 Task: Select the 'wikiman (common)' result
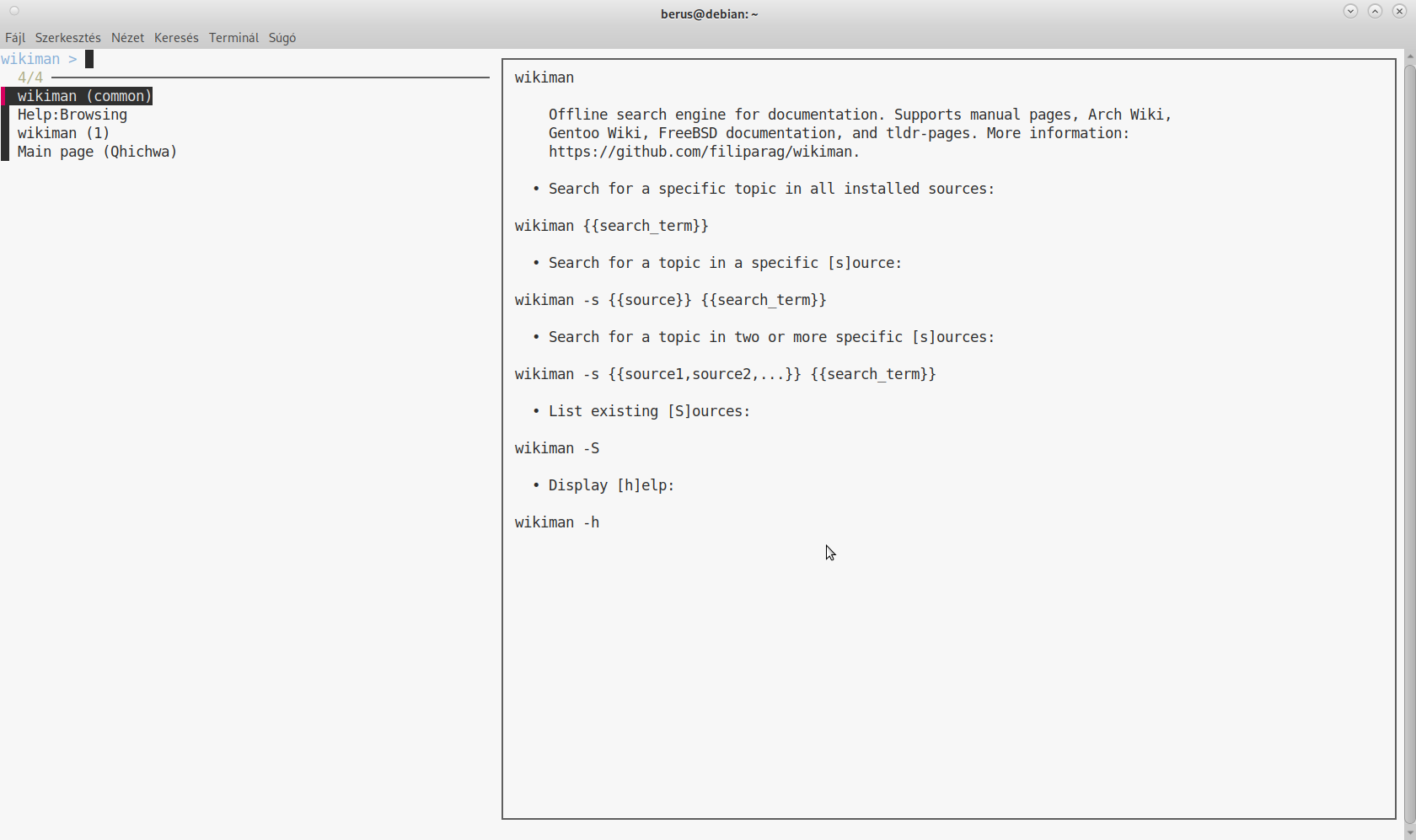[84, 96]
